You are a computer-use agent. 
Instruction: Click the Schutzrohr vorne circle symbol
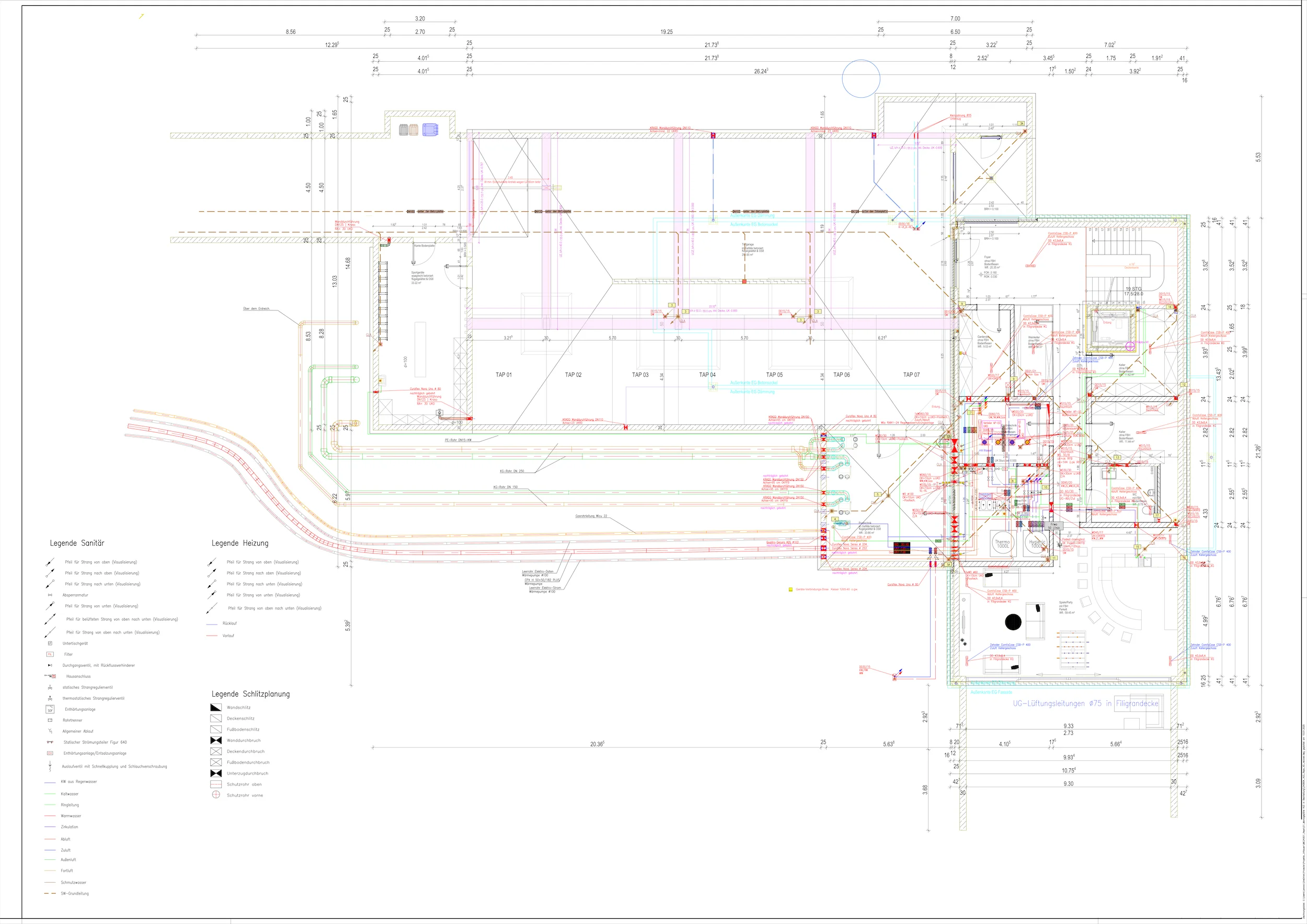tap(216, 795)
